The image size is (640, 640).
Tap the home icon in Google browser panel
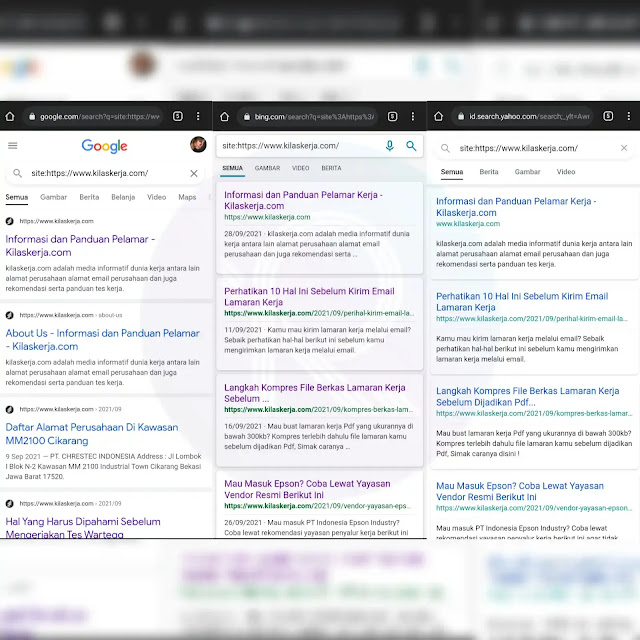click(10, 117)
